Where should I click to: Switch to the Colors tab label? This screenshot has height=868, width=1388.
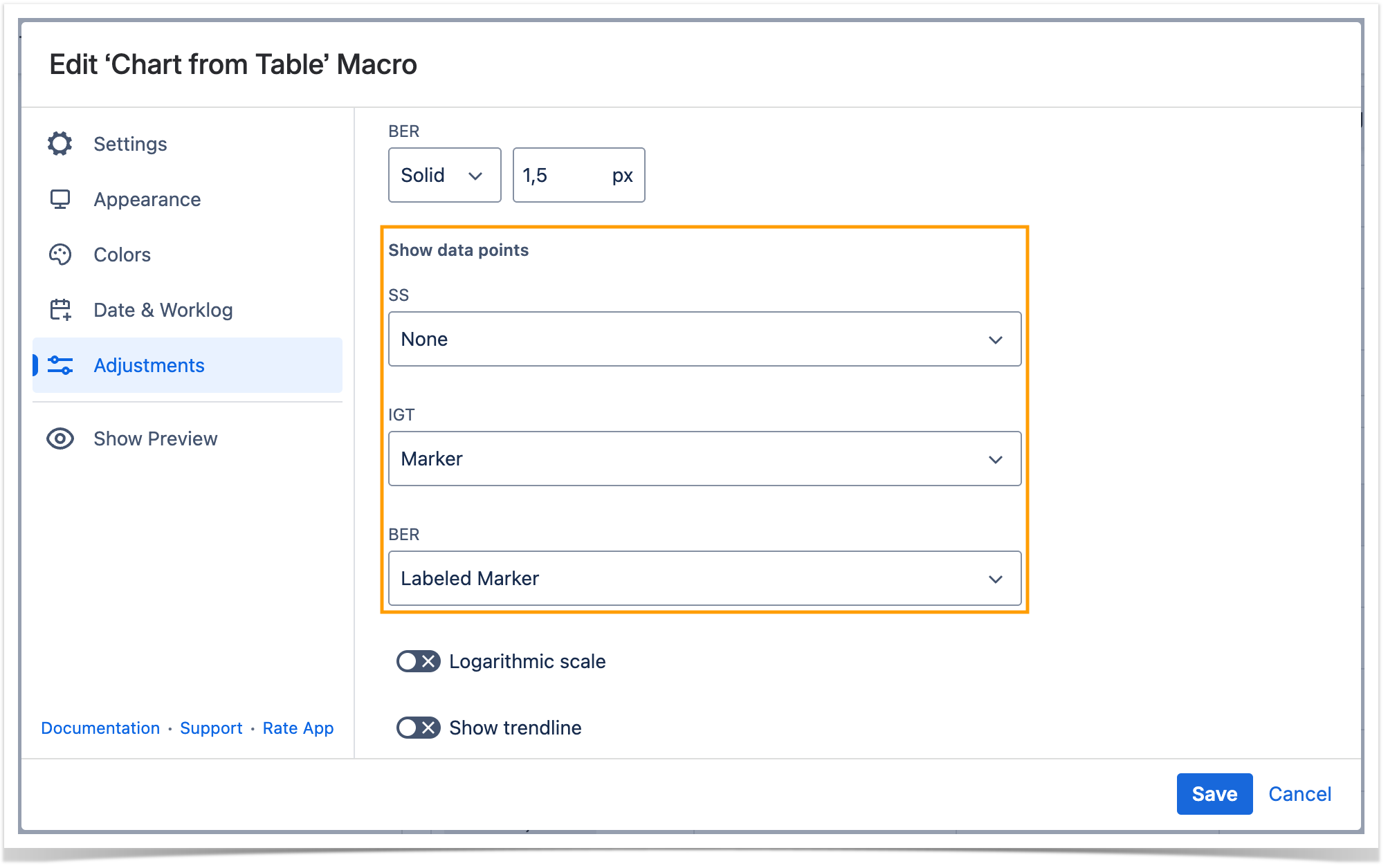pyautogui.click(x=122, y=255)
